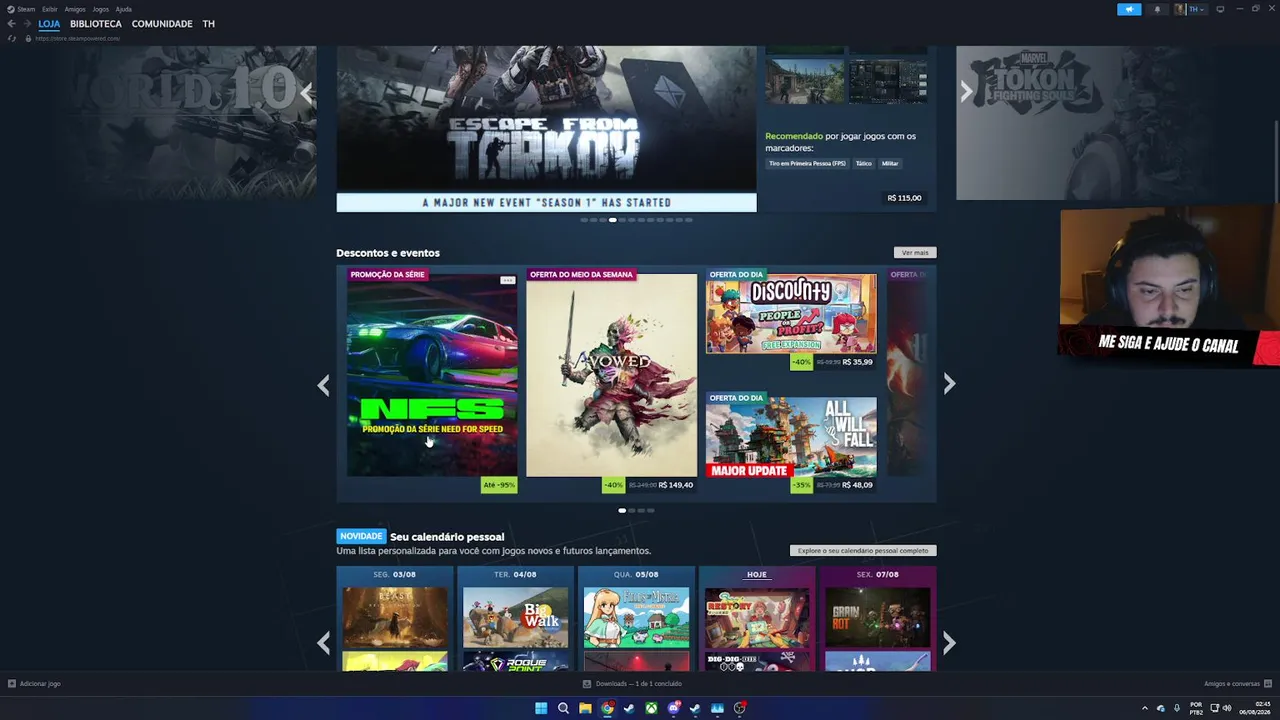Viewport: 1280px width, 720px height.
Task: Open the Amigos menu
Action: (x=75, y=9)
